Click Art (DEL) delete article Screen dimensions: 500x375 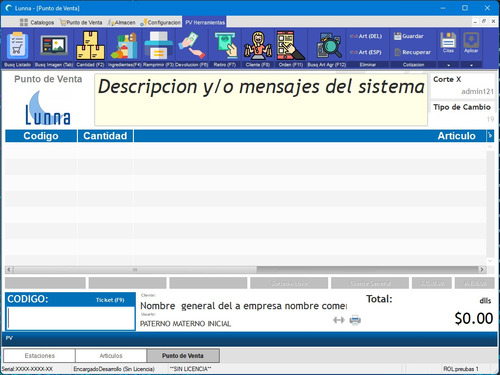click(366, 36)
